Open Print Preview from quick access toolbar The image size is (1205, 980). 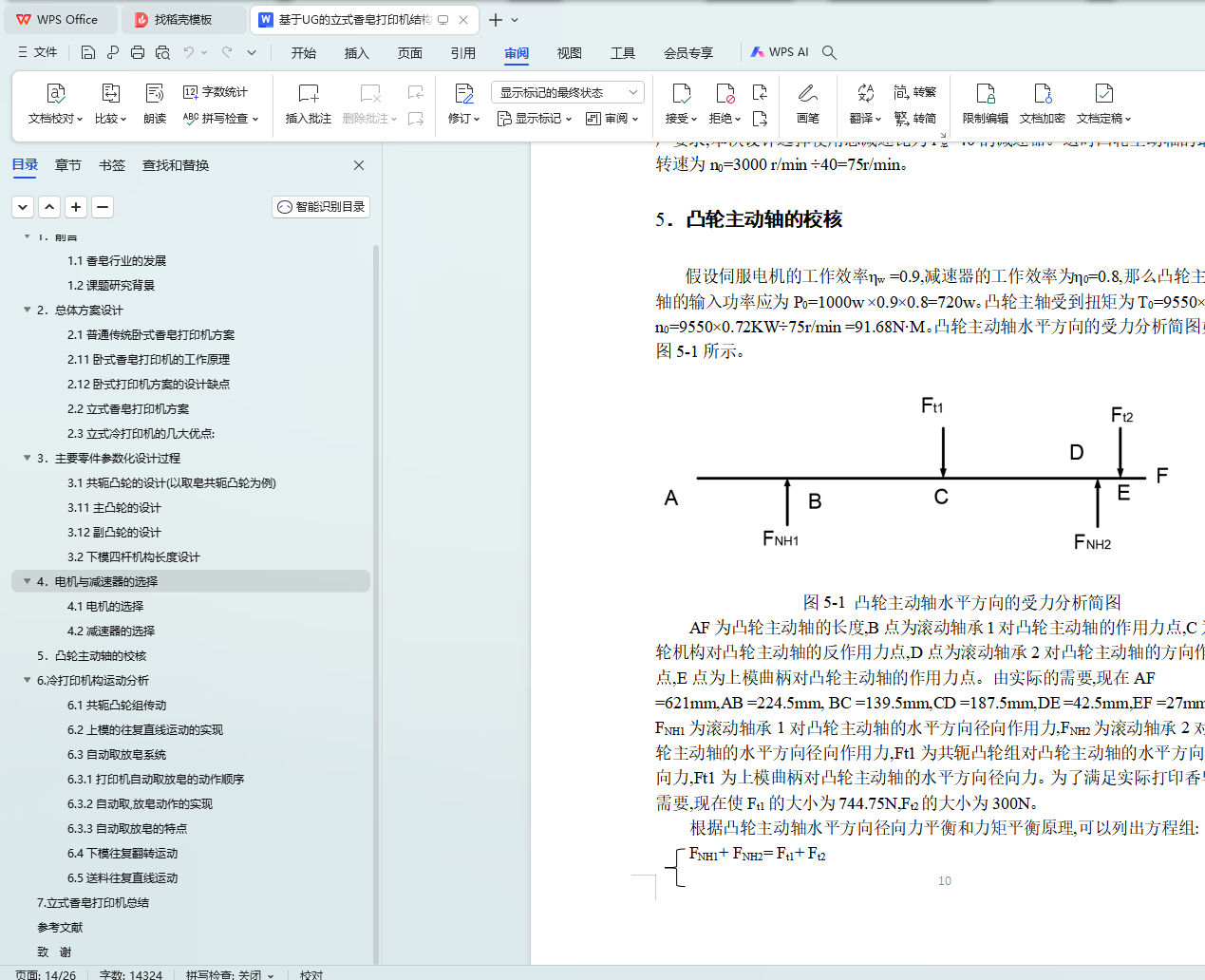click(x=162, y=52)
